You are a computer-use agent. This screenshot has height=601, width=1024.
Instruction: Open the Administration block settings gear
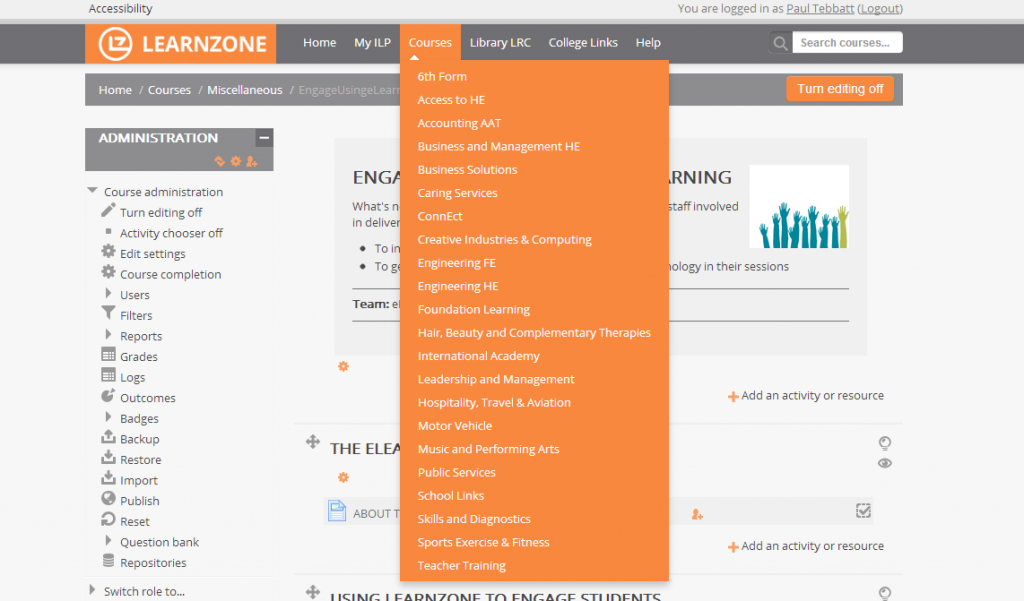(x=235, y=161)
